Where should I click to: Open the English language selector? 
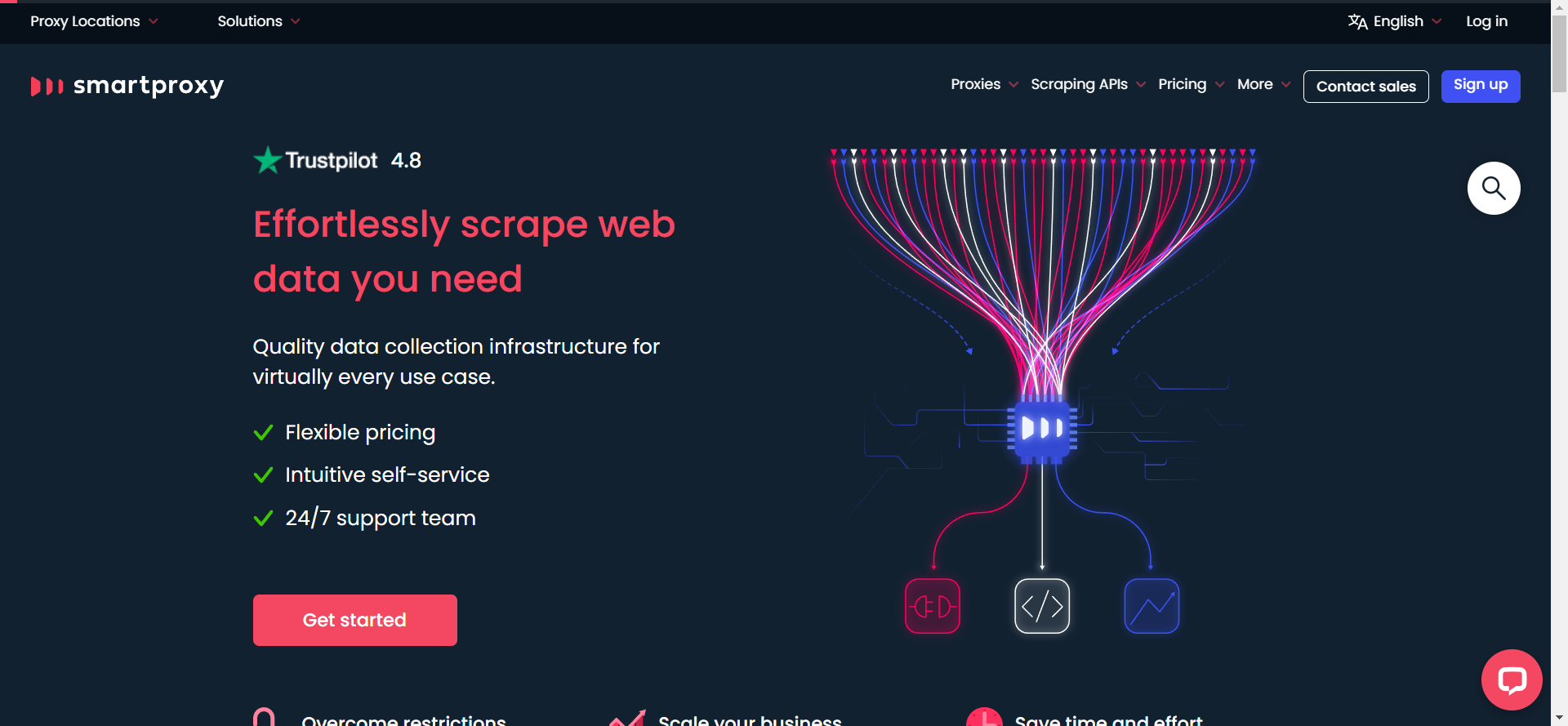pyautogui.click(x=1398, y=21)
